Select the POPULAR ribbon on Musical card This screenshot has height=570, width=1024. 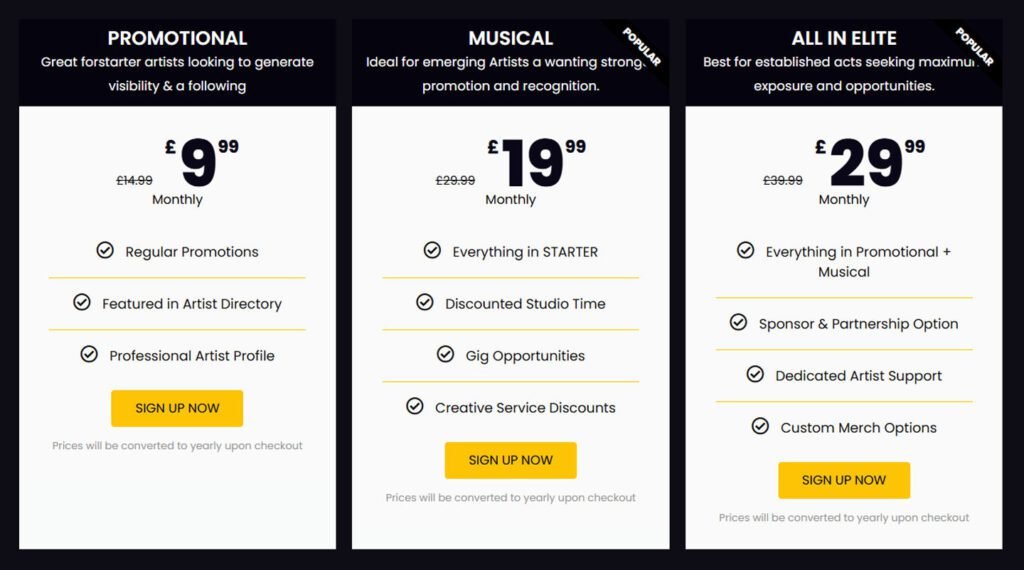[x=642, y=47]
